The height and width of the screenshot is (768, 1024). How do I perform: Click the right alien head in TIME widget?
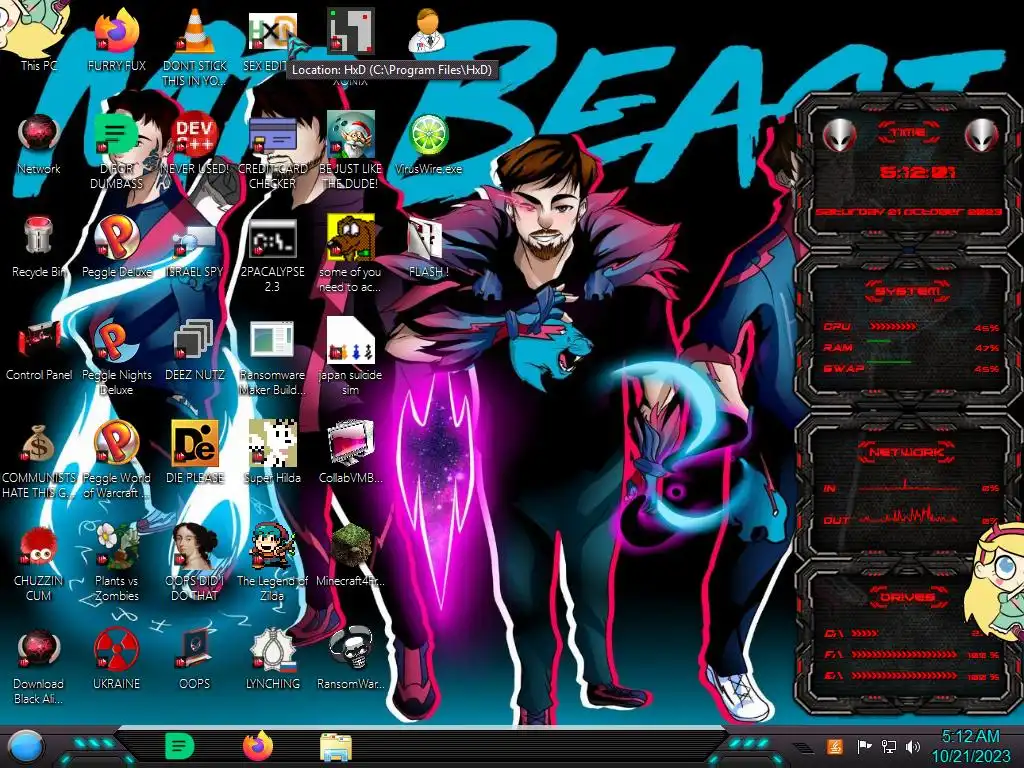point(982,136)
